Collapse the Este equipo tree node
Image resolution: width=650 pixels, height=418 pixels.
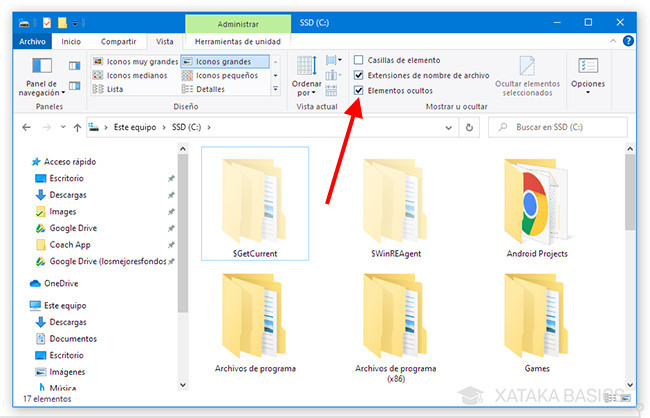23,305
